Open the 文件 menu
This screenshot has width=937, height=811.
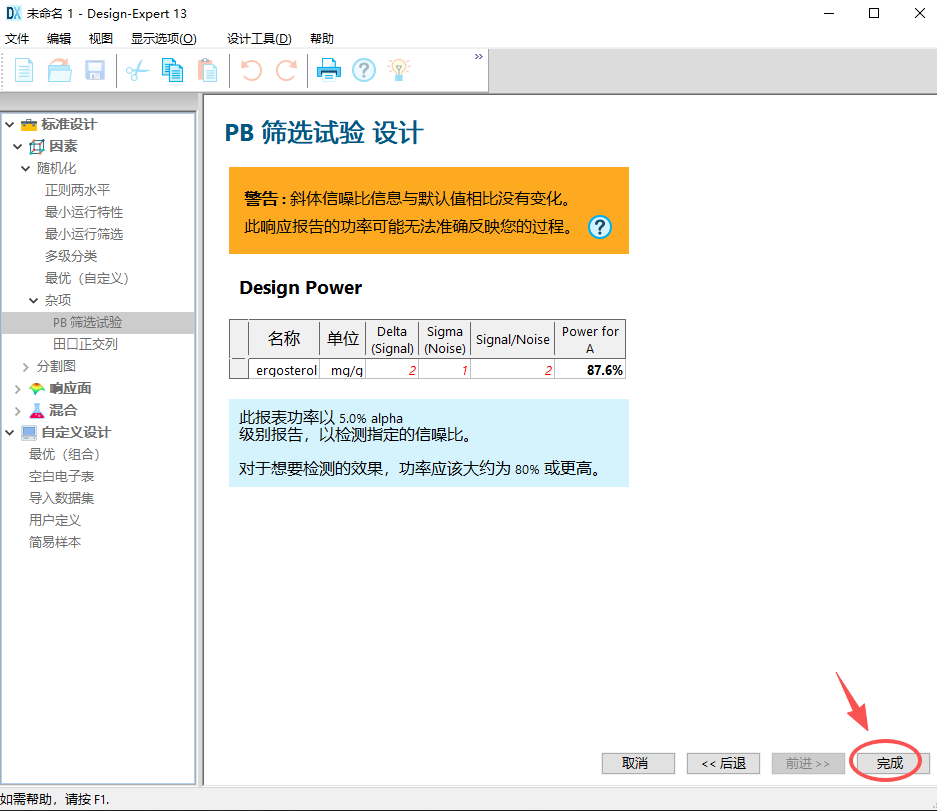pyautogui.click(x=17, y=38)
